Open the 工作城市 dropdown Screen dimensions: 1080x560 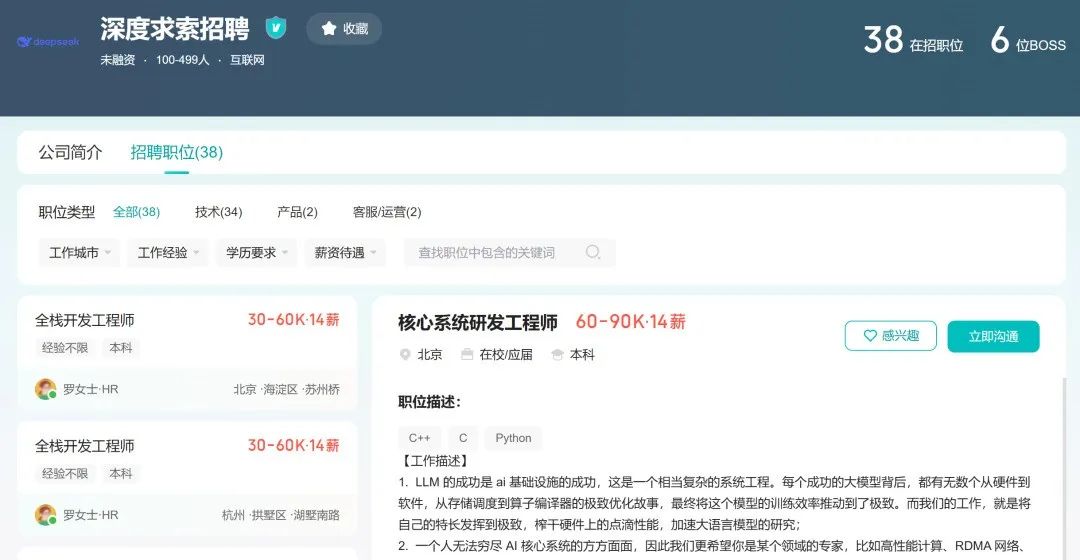[x=79, y=253]
